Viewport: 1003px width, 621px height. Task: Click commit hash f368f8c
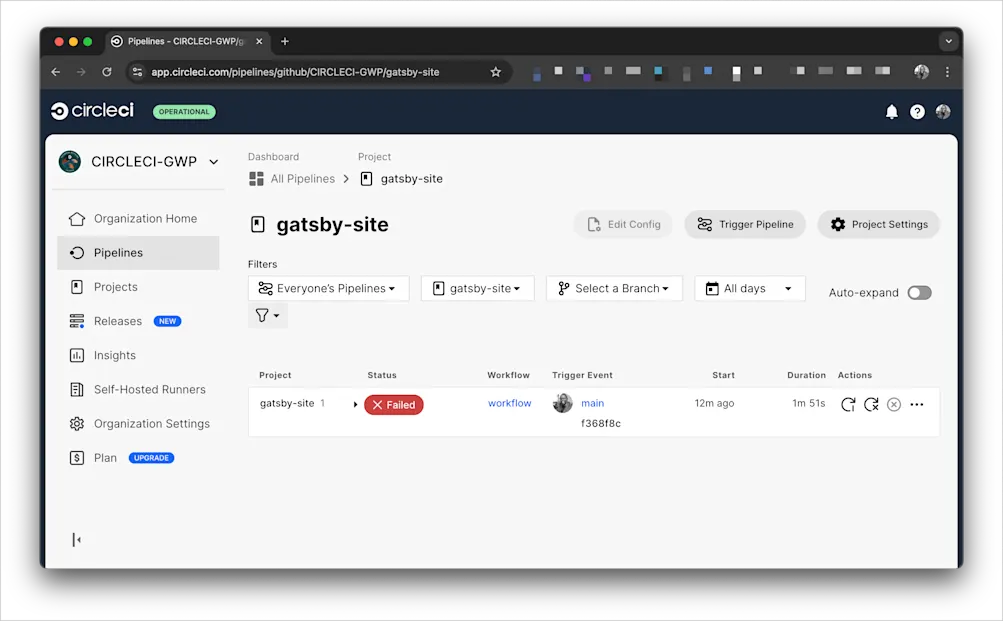pos(601,423)
